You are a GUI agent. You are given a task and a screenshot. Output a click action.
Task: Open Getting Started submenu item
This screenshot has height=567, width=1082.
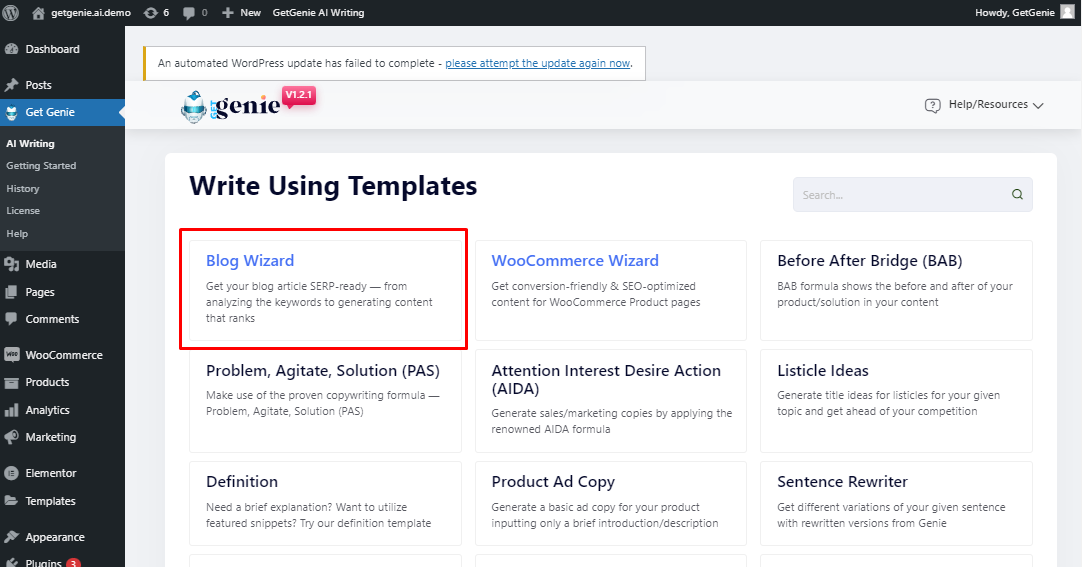41,166
